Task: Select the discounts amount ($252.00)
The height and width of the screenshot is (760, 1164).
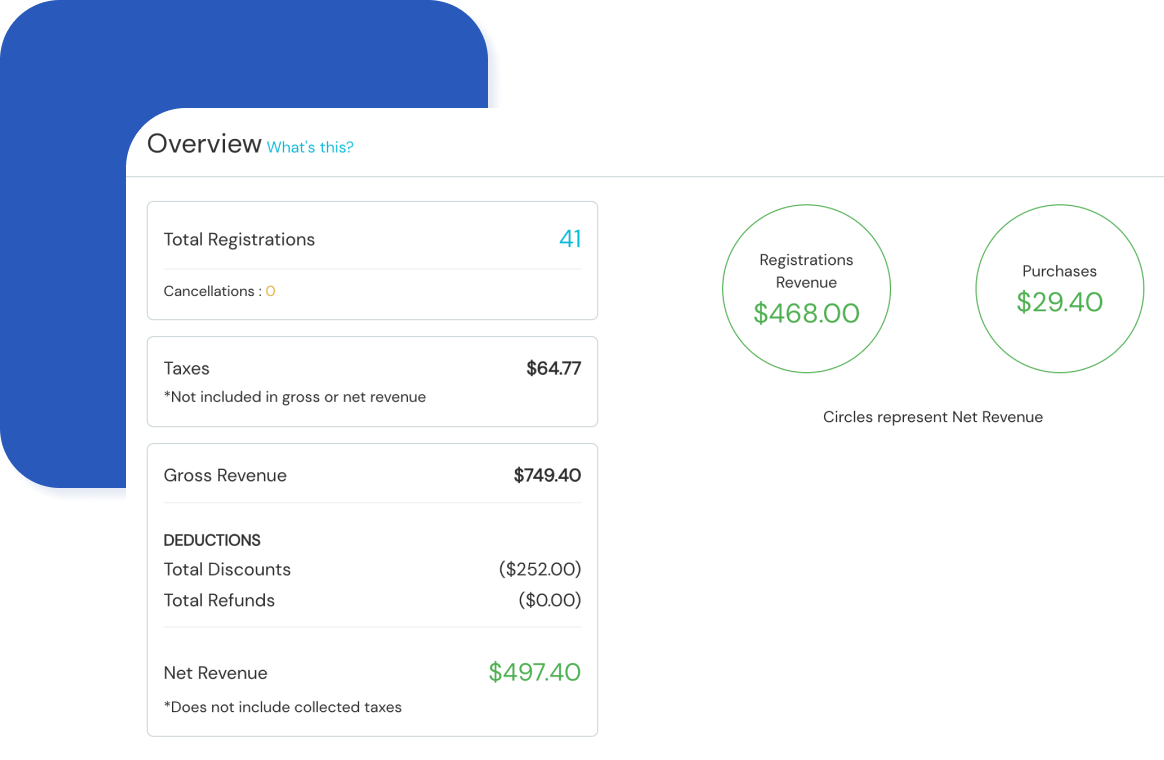Action: click(x=540, y=569)
